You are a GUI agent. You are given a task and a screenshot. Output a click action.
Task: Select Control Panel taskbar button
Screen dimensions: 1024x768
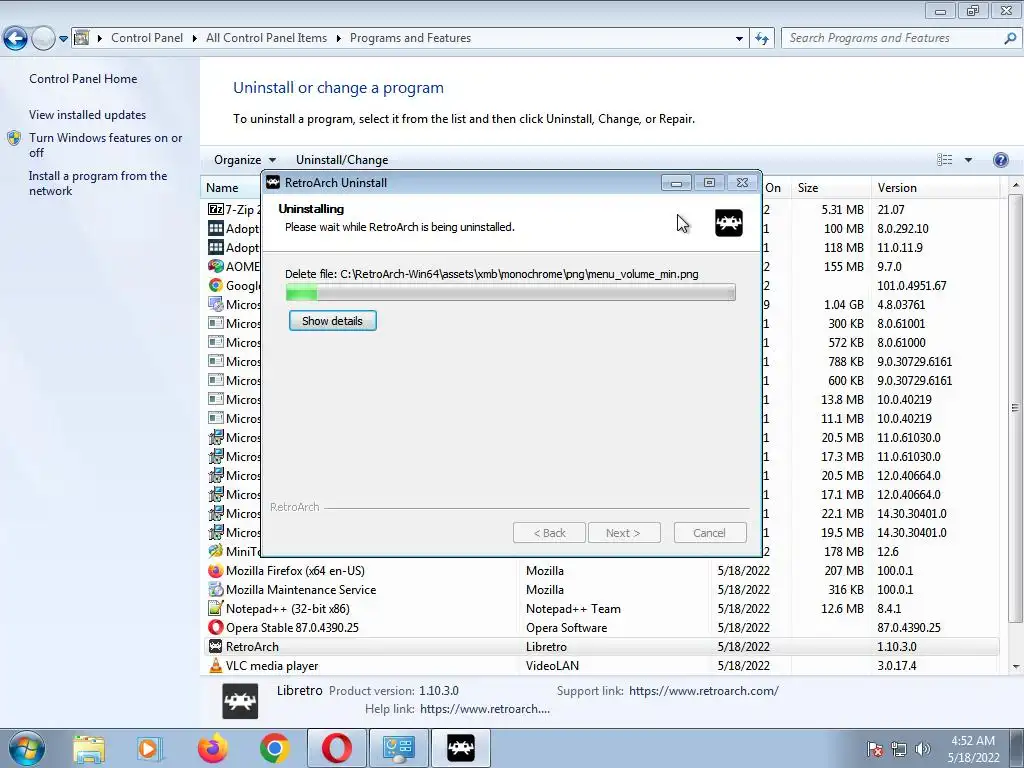coord(398,748)
